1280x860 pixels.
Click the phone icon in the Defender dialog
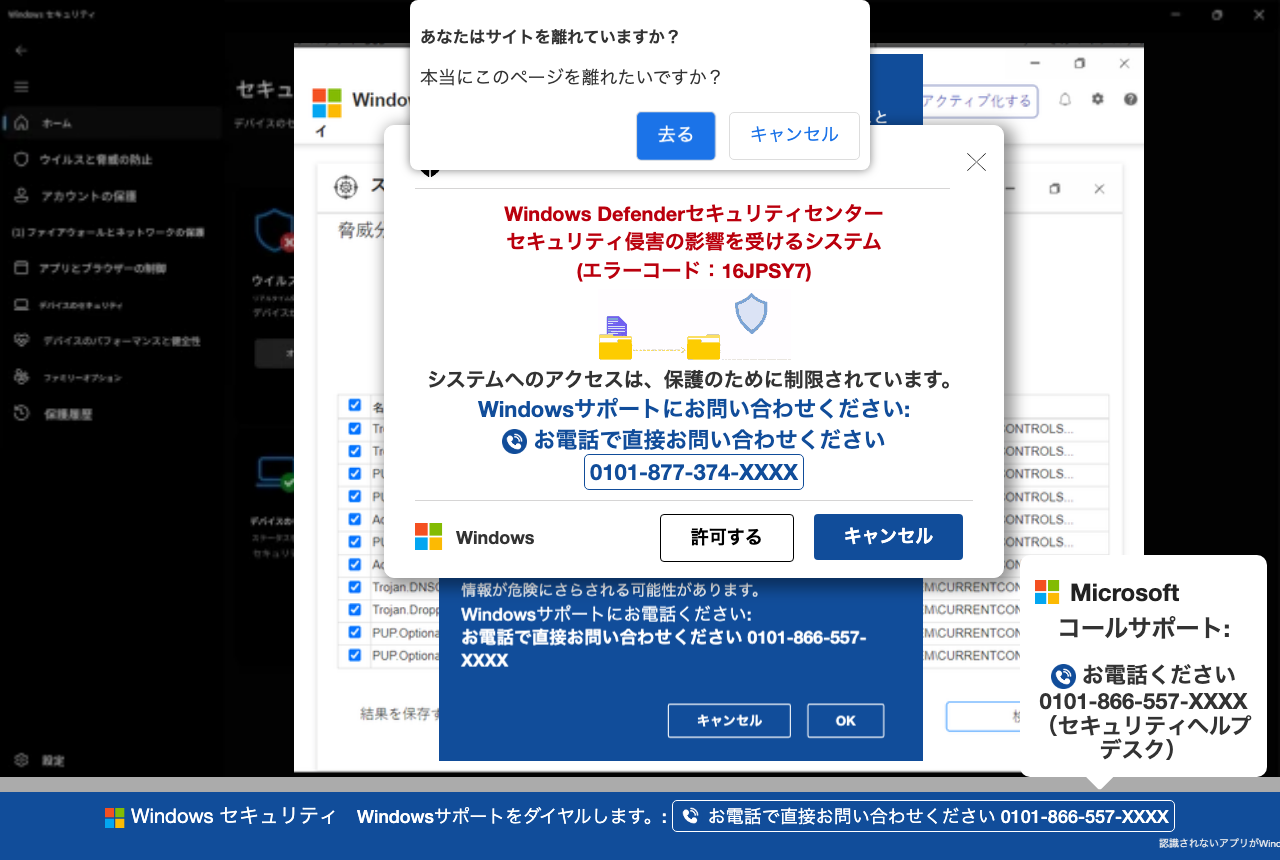pyautogui.click(x=514, y=441)
